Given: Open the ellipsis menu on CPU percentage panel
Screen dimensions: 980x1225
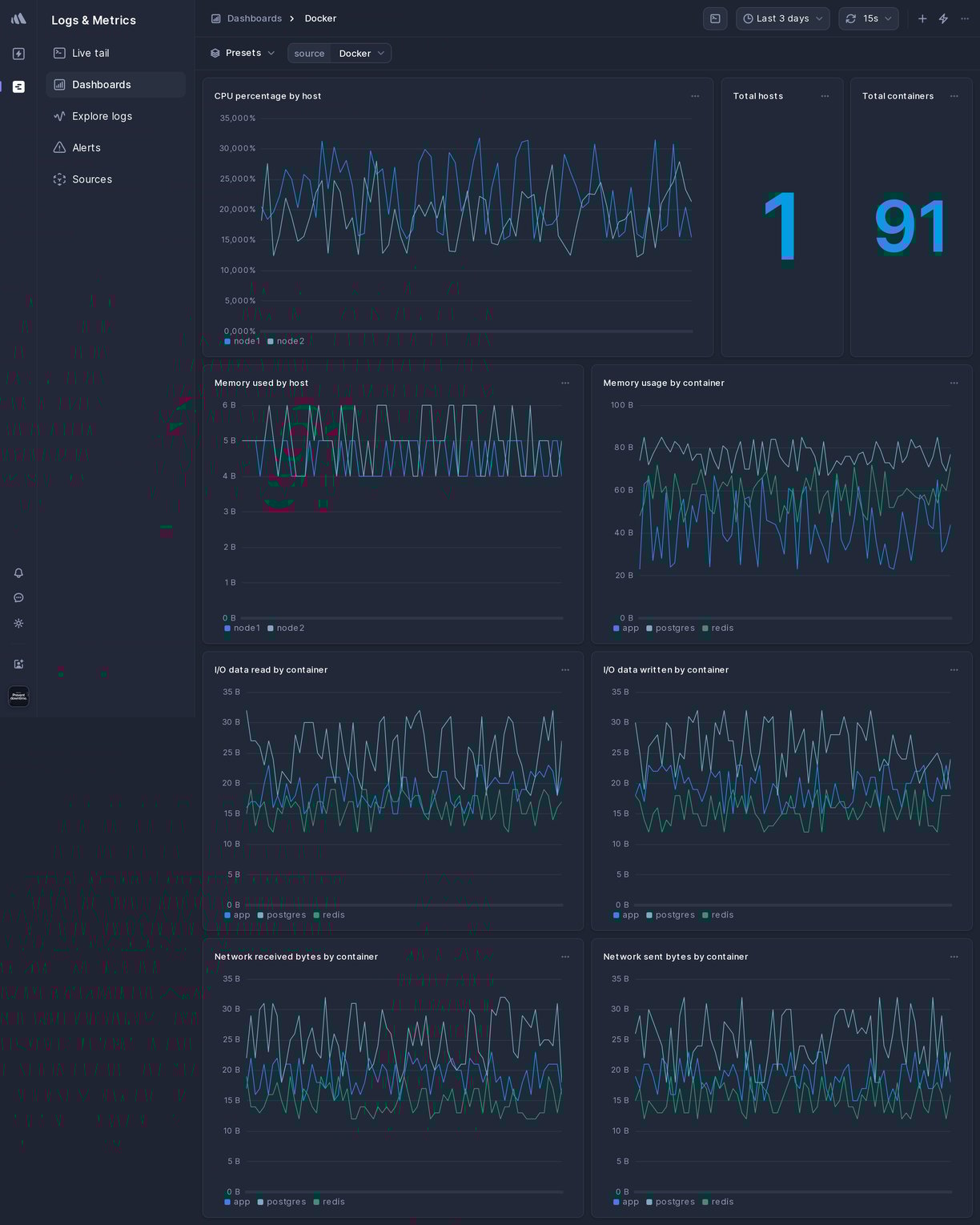Looking at the screenshot, I should coord(695,95).
